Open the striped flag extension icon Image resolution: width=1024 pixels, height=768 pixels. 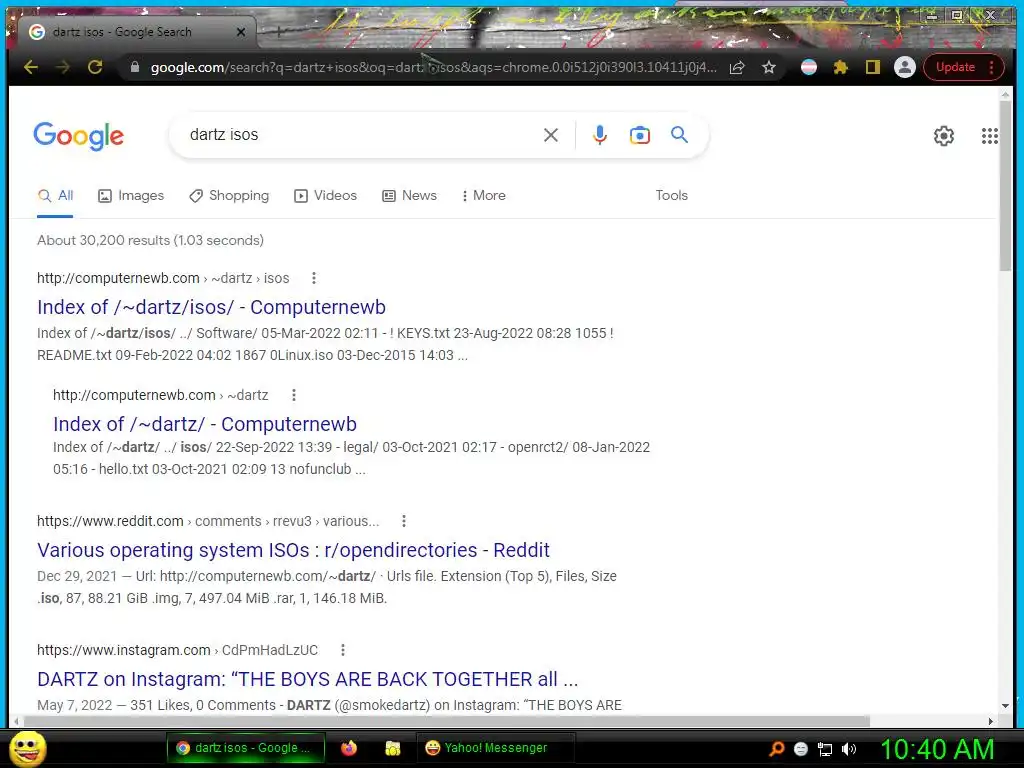[x=808, y=67]
